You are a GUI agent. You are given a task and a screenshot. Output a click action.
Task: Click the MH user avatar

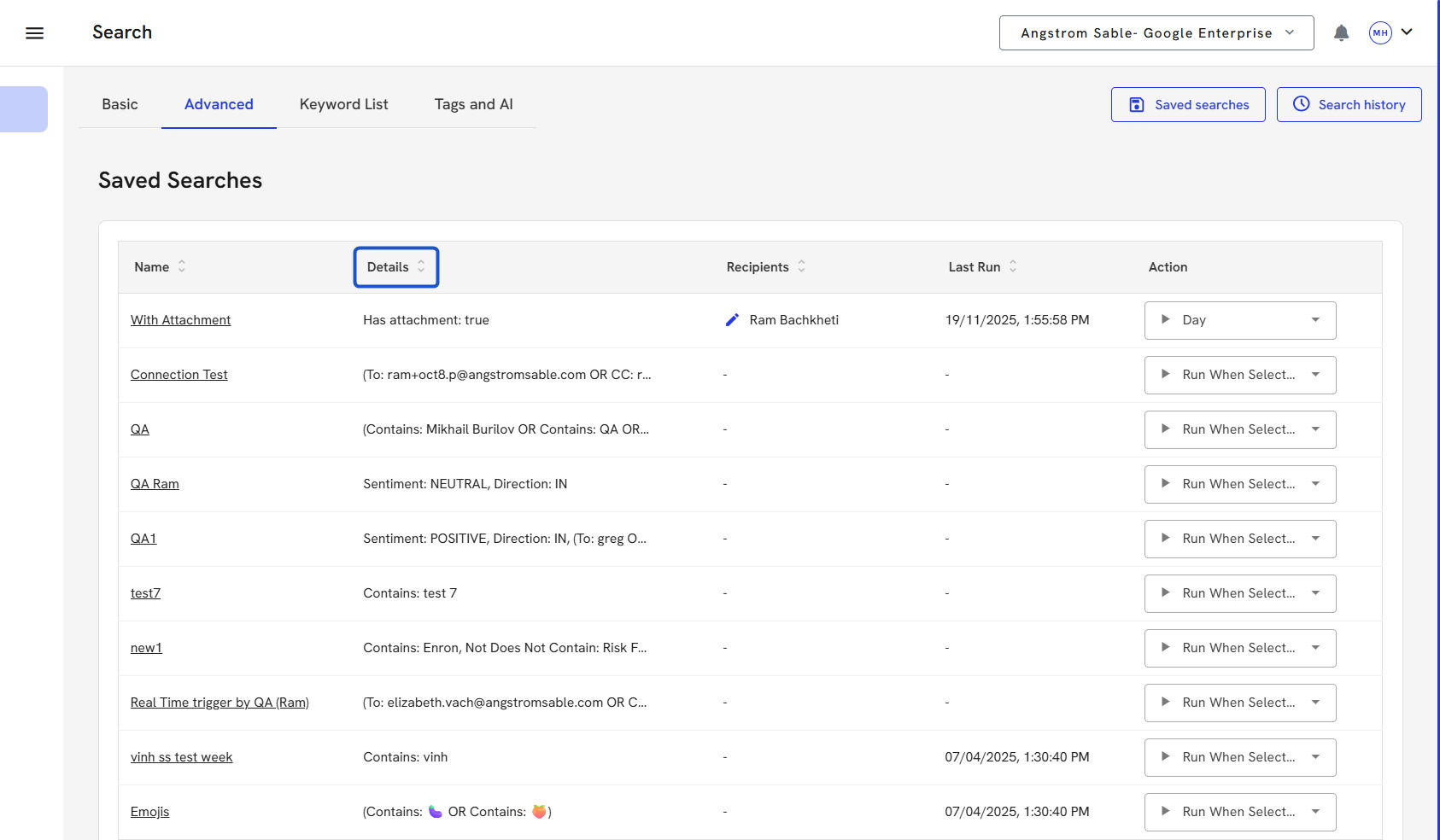pyautogui.click(x=1379, y=33)
